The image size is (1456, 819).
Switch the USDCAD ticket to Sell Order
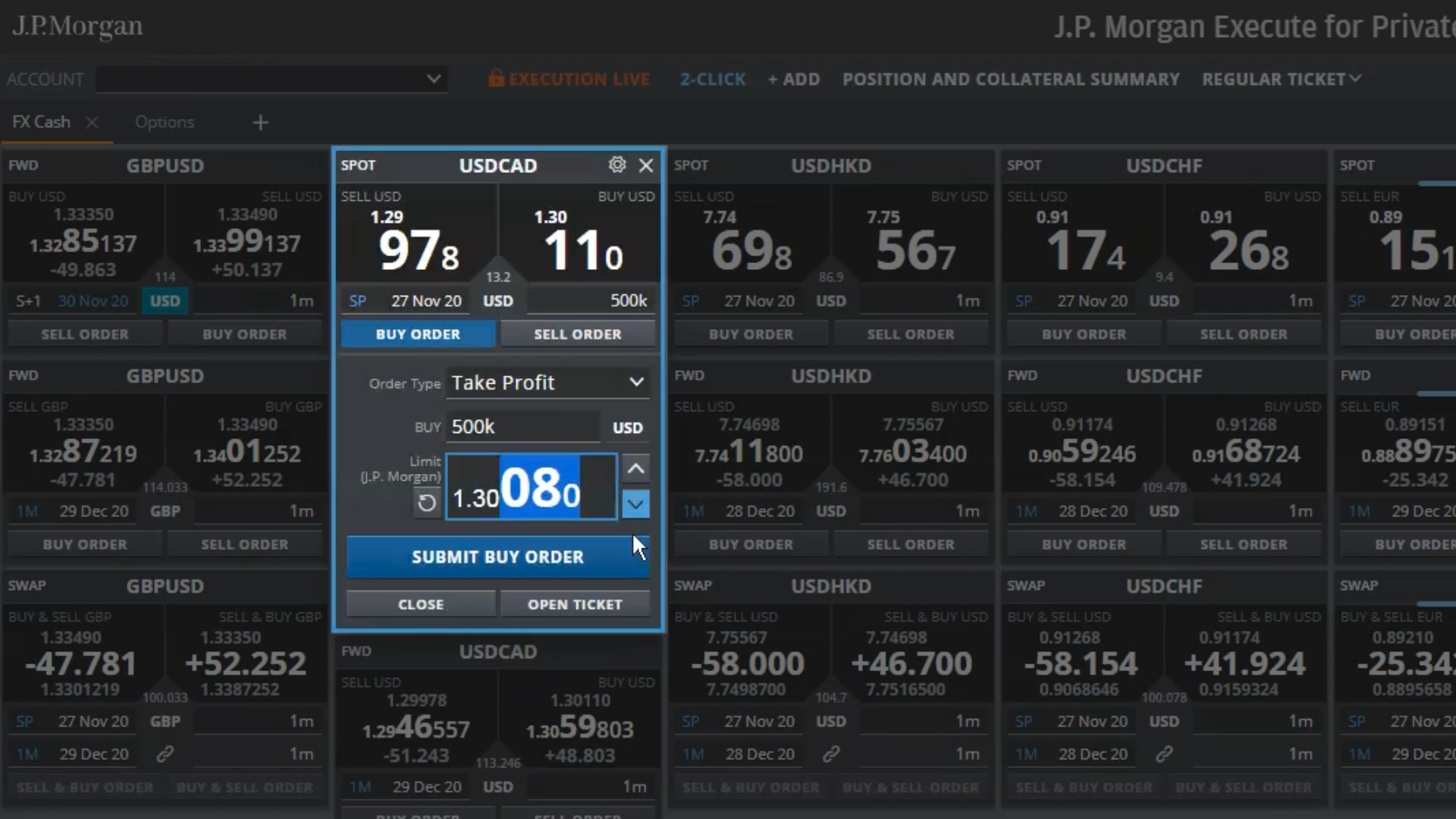pyautogui.click(x=577, y=334)
